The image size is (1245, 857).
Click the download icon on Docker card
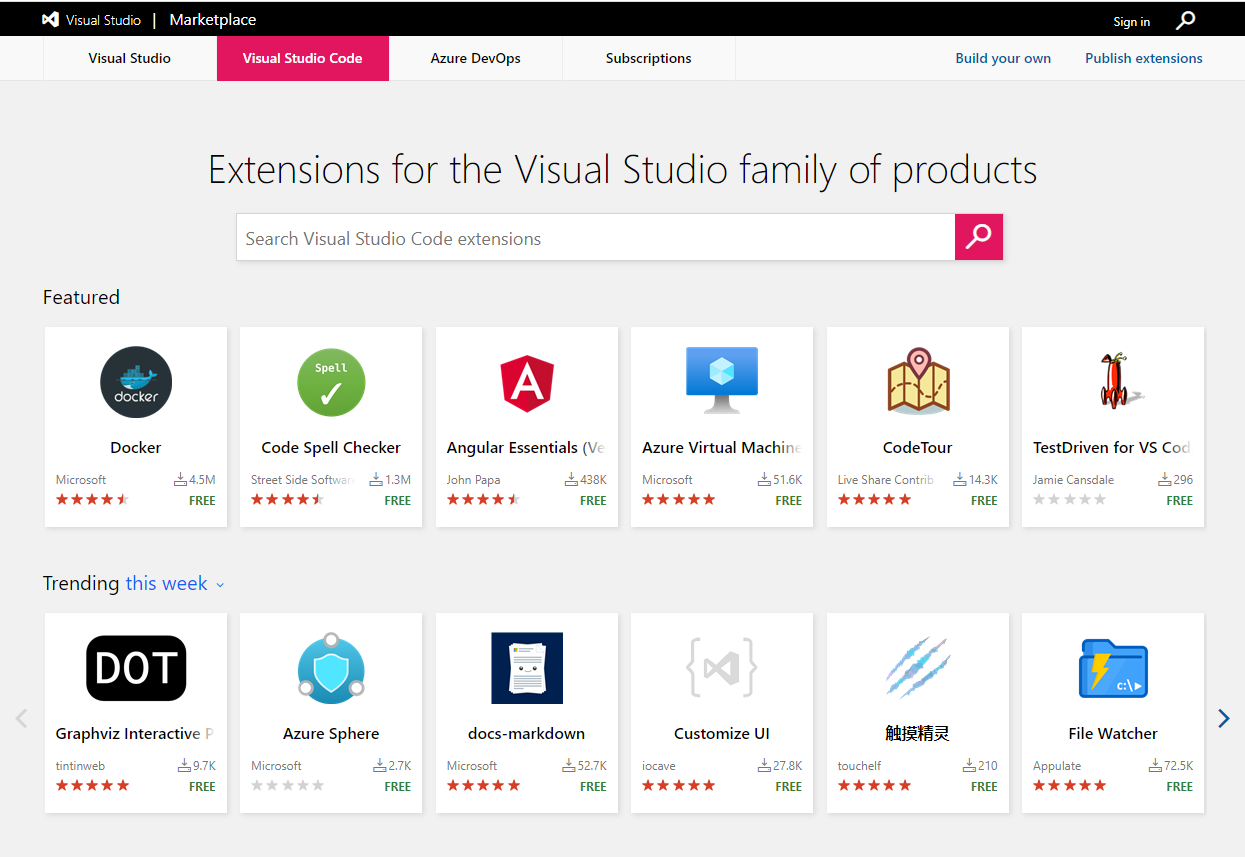(181, 480)
